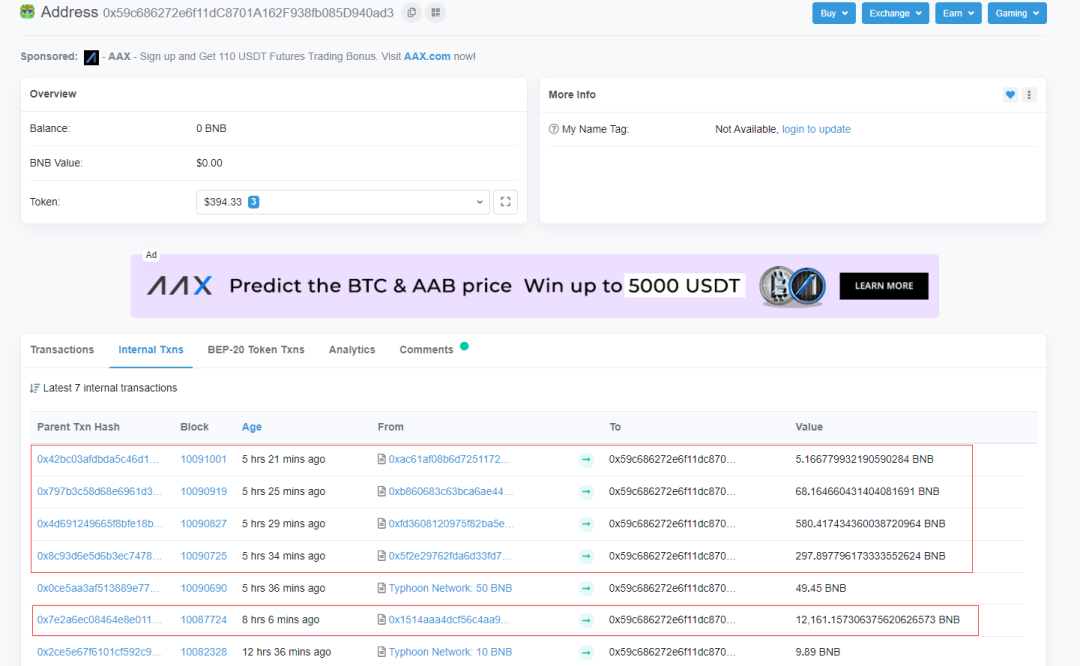Click the address blockie avatar icon

[x=28, y=12]
